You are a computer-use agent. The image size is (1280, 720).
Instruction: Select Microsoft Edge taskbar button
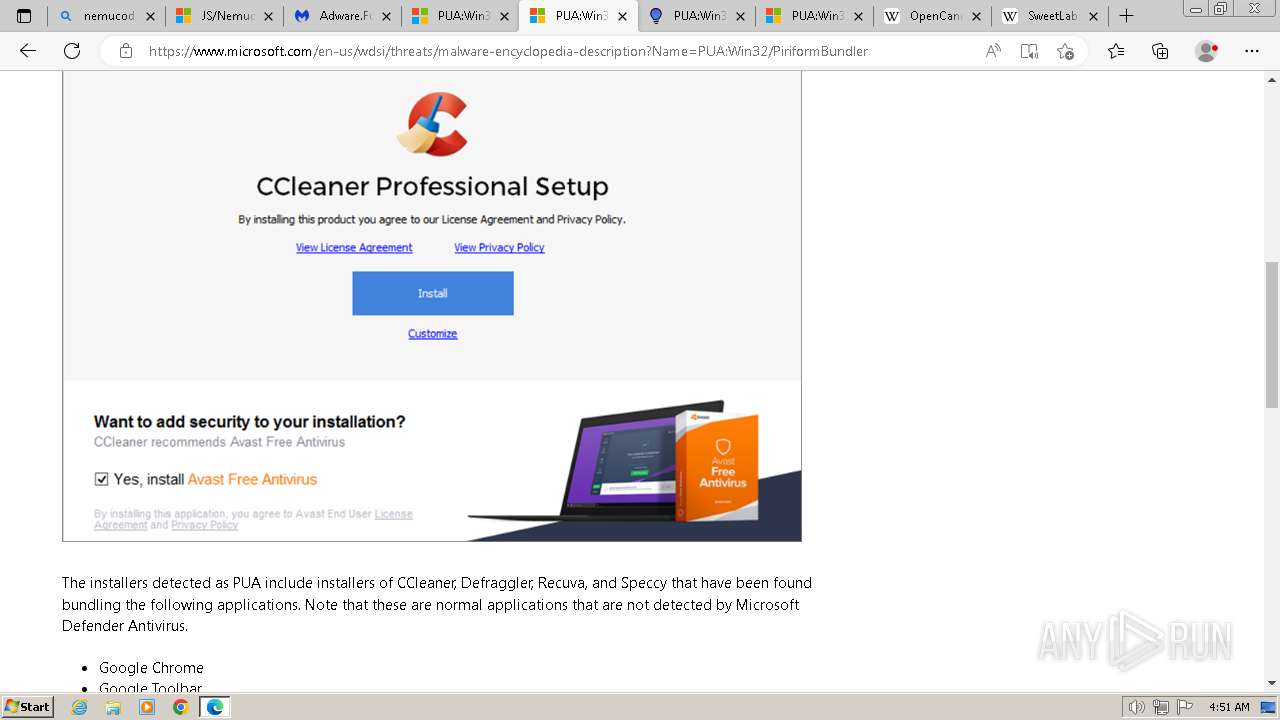(214, 707)
